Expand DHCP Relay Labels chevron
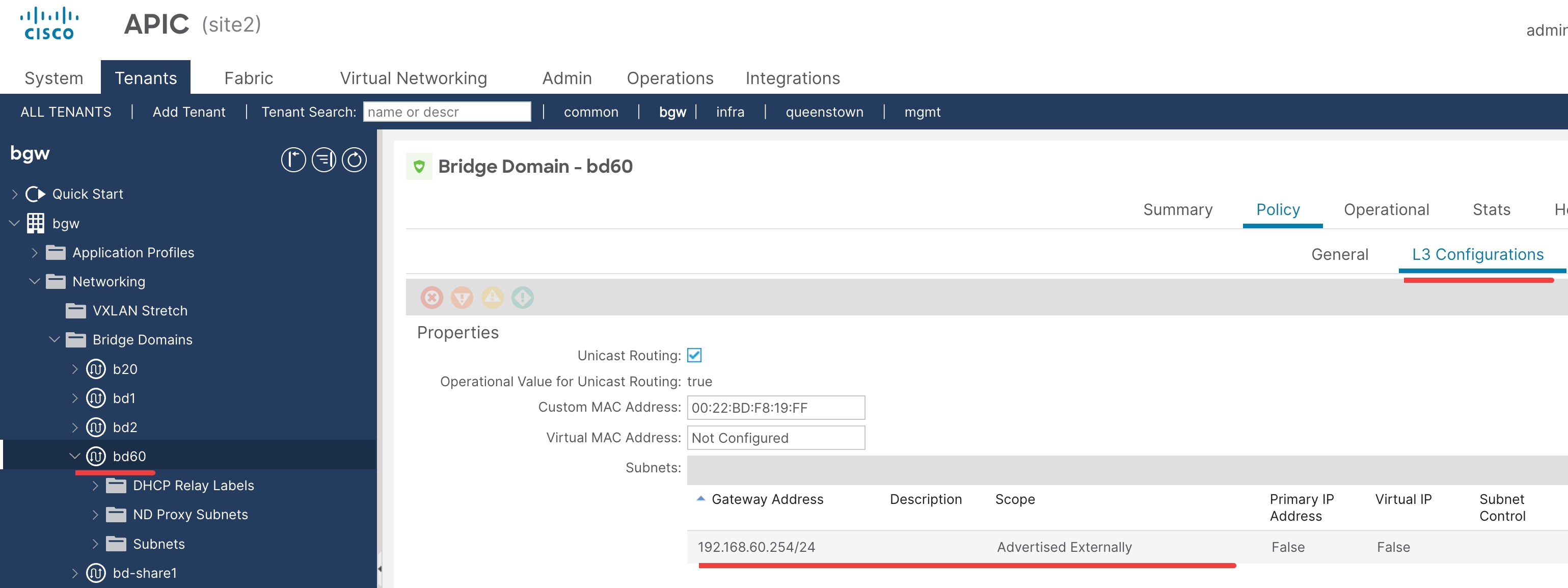 [95, 486]
